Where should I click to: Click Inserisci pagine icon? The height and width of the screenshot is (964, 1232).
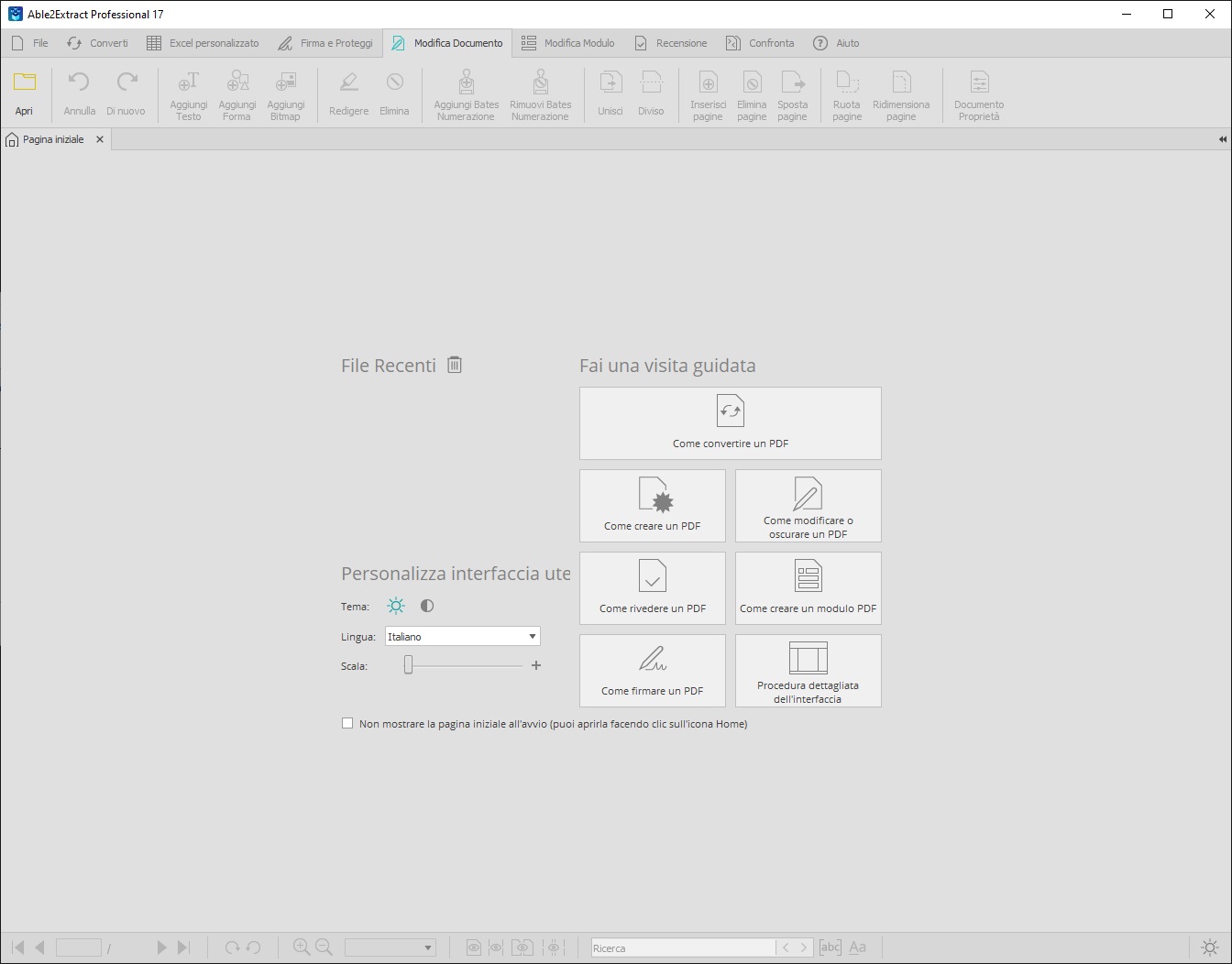pos(708,82)
